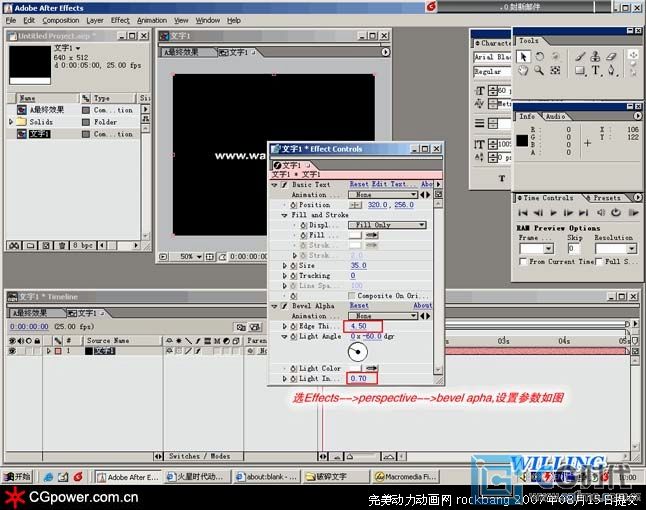Toggle video visibility eye for layer 1
This screenshot has height=510, width=646.
[12, 351]
